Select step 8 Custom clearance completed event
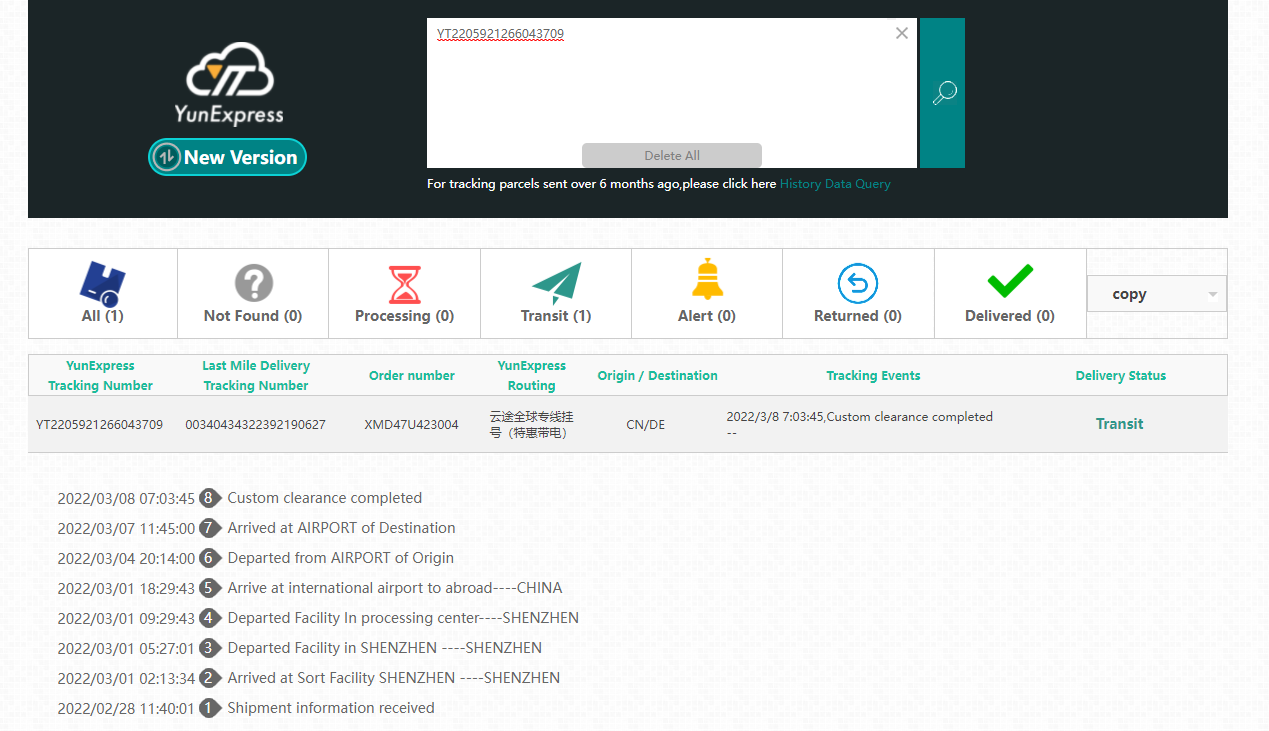 pos(324,498)
